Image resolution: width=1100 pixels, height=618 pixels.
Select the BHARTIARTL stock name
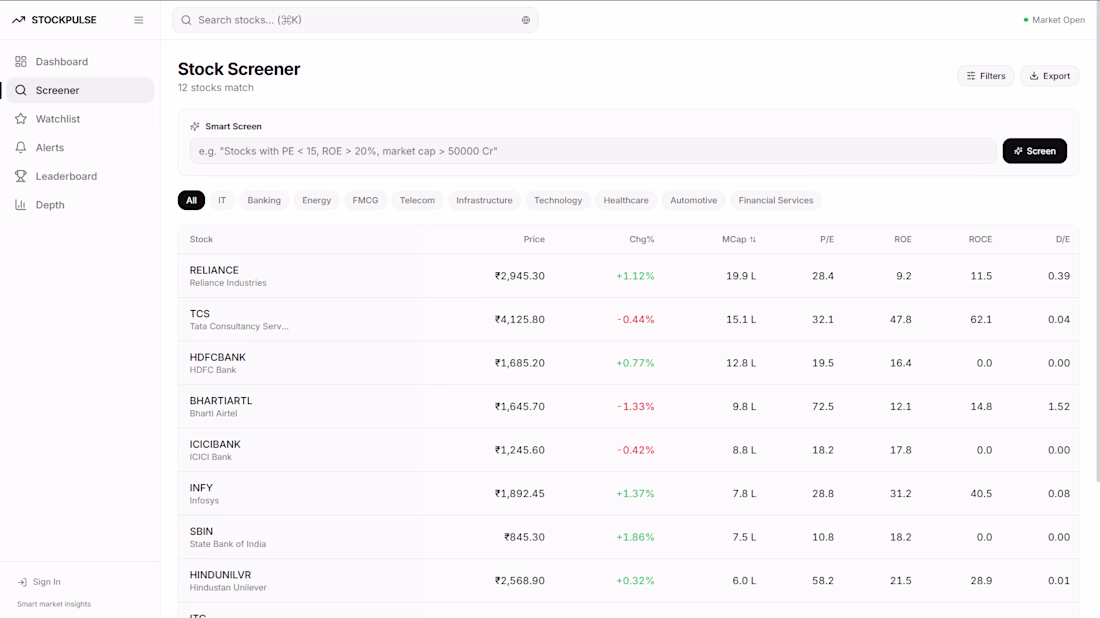point(221,401)
